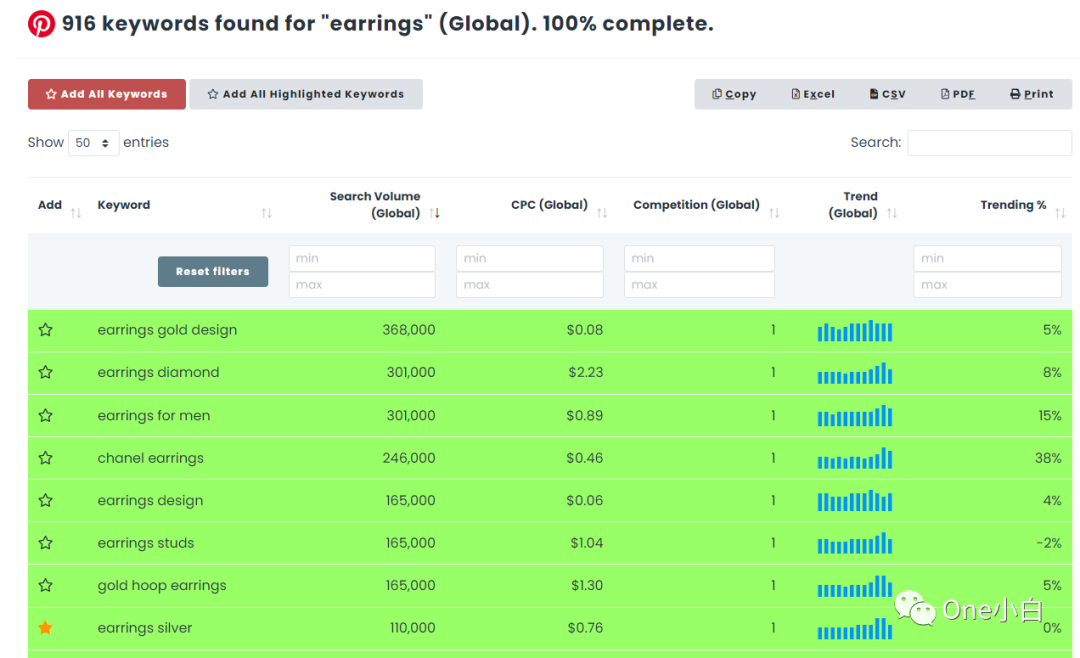Click star next to "gold hoop earrings"
The image size is (1080, 658).
(x=45, y=585)
